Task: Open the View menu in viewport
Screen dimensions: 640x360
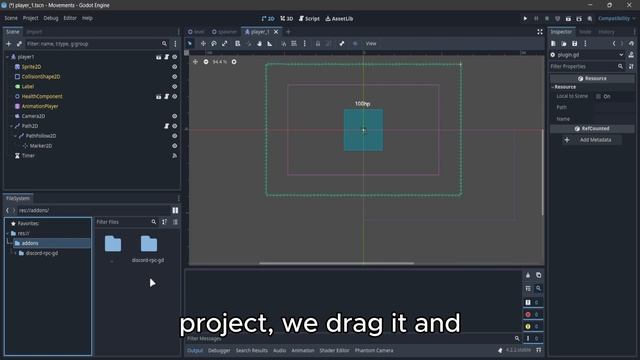Action: pos(371,44)
